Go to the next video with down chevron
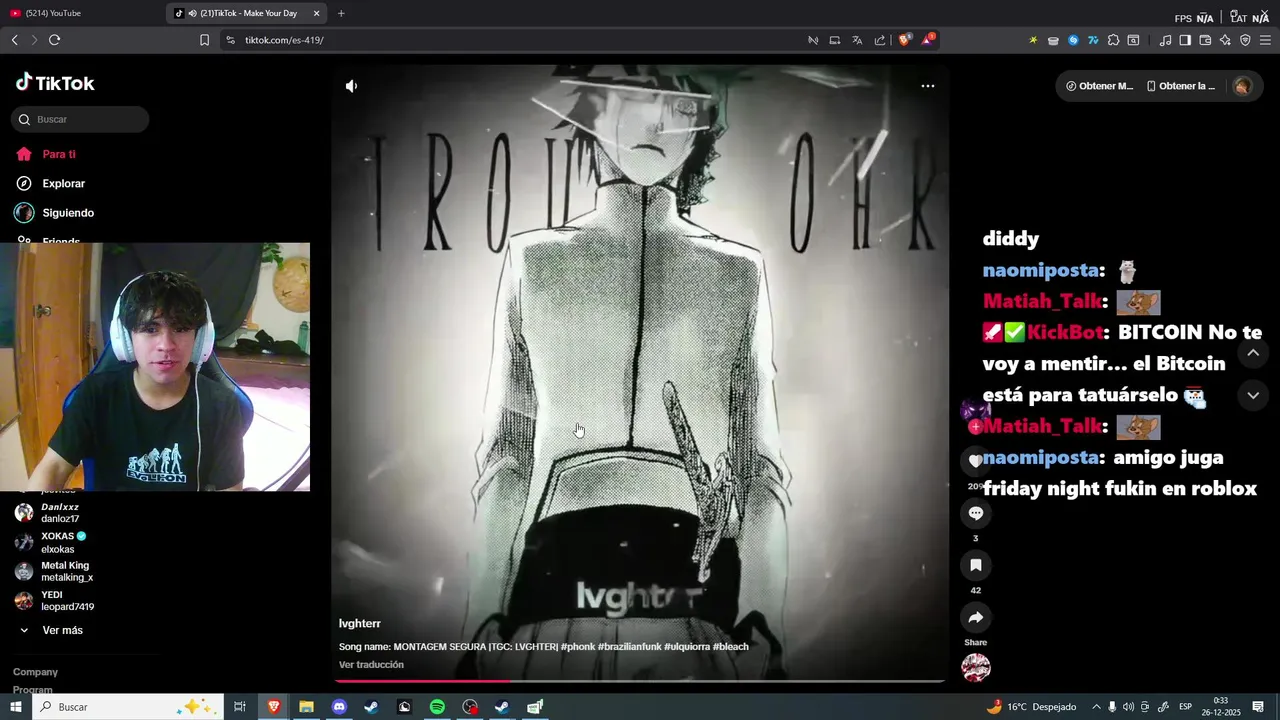This screenshot has height=720, width=1280. [x=1253, y=396]
